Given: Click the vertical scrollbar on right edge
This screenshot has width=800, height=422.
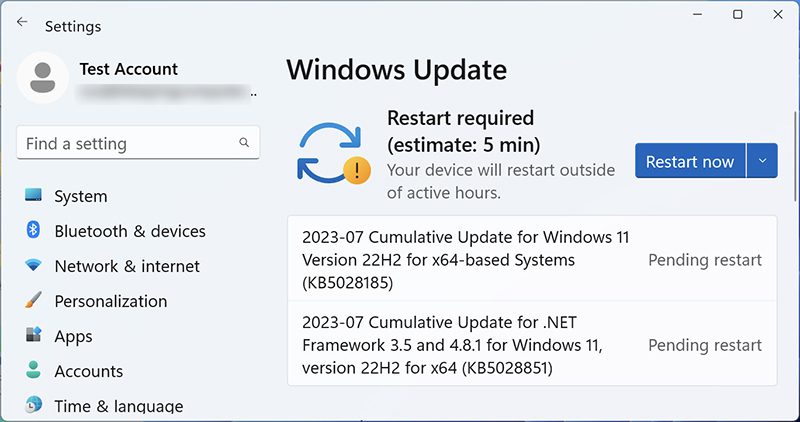Looking at the screenshot, I should (x=795, y=156).
